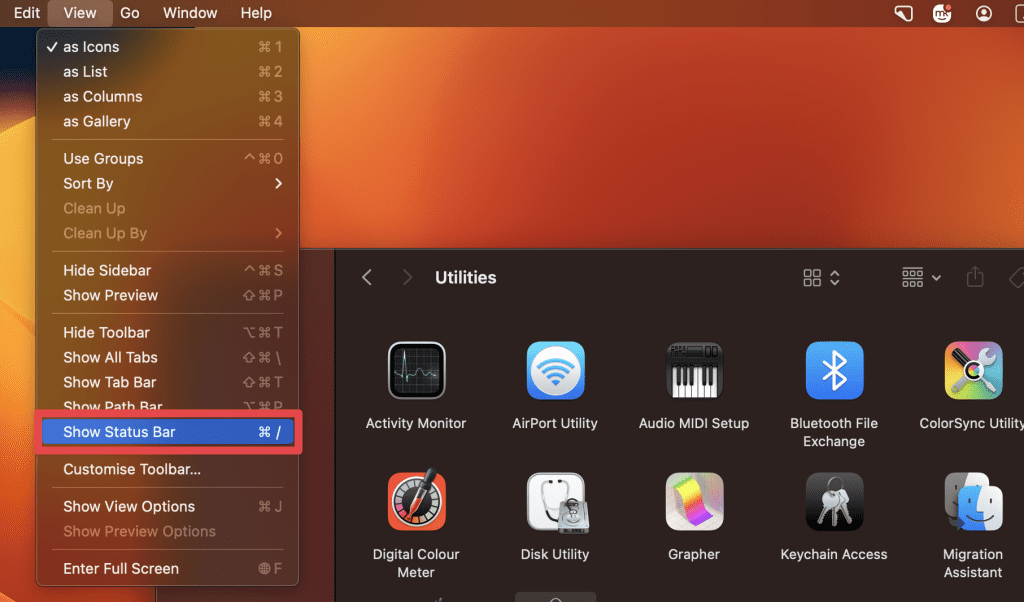Open Activity Monitor app icon

click(x=416, y=371)
